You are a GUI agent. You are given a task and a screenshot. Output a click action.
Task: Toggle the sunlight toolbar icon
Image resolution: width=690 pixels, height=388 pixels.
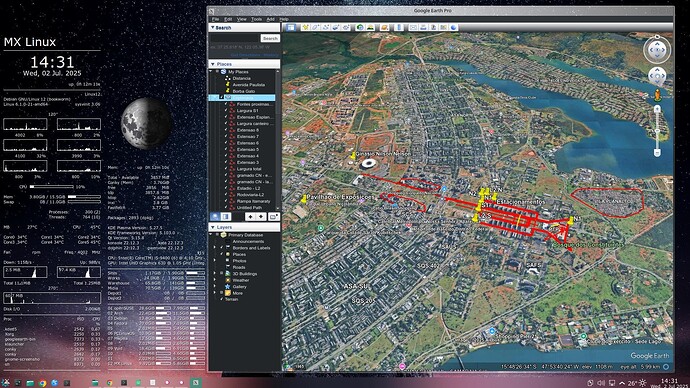point(371,27)
